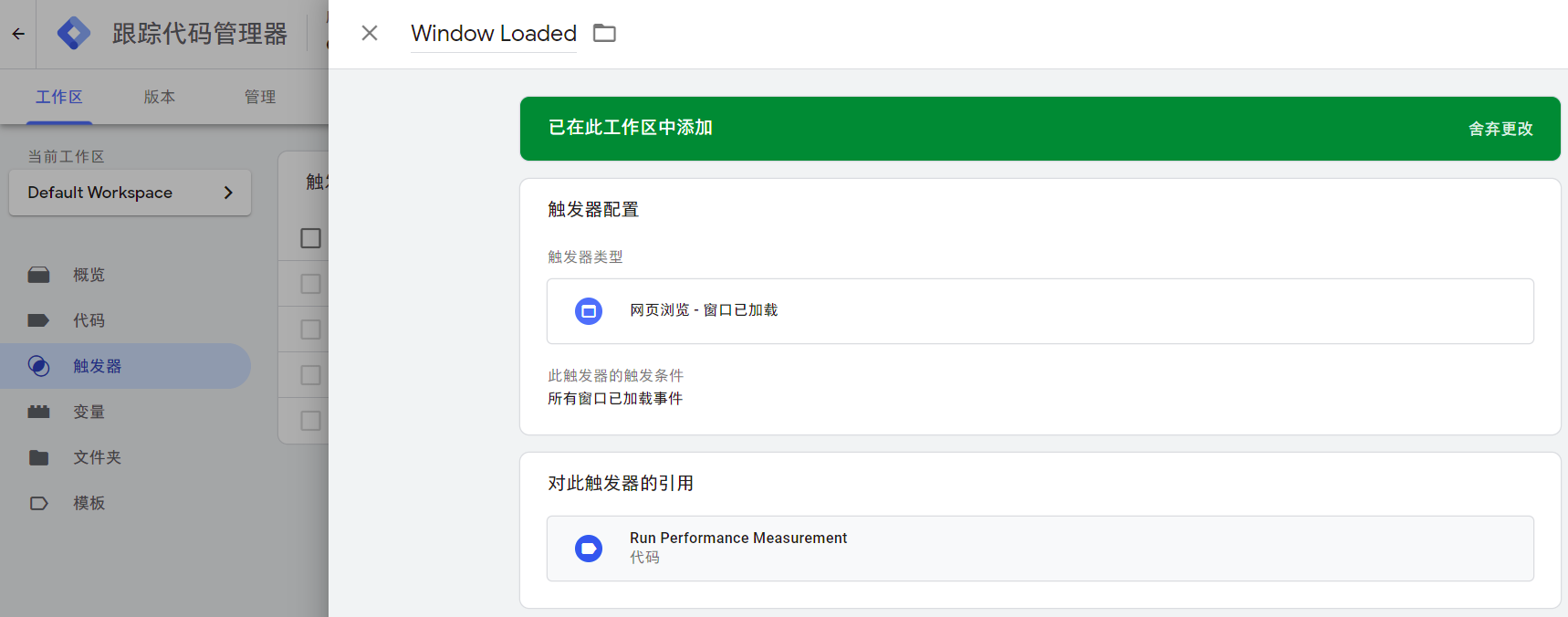Expand the Default Workspace selector
The height and width of the screenshot is (617, 1568).
pos(130,193)
